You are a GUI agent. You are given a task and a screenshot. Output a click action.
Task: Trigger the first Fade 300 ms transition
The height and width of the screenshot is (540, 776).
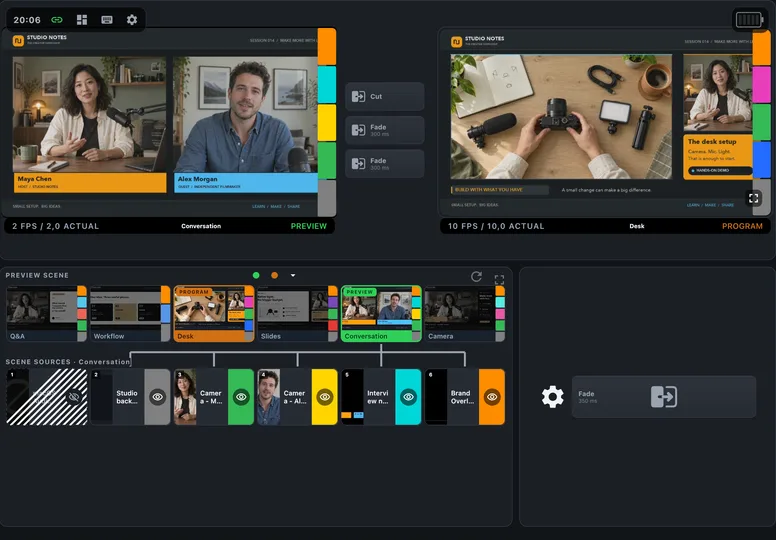point(385,130)
